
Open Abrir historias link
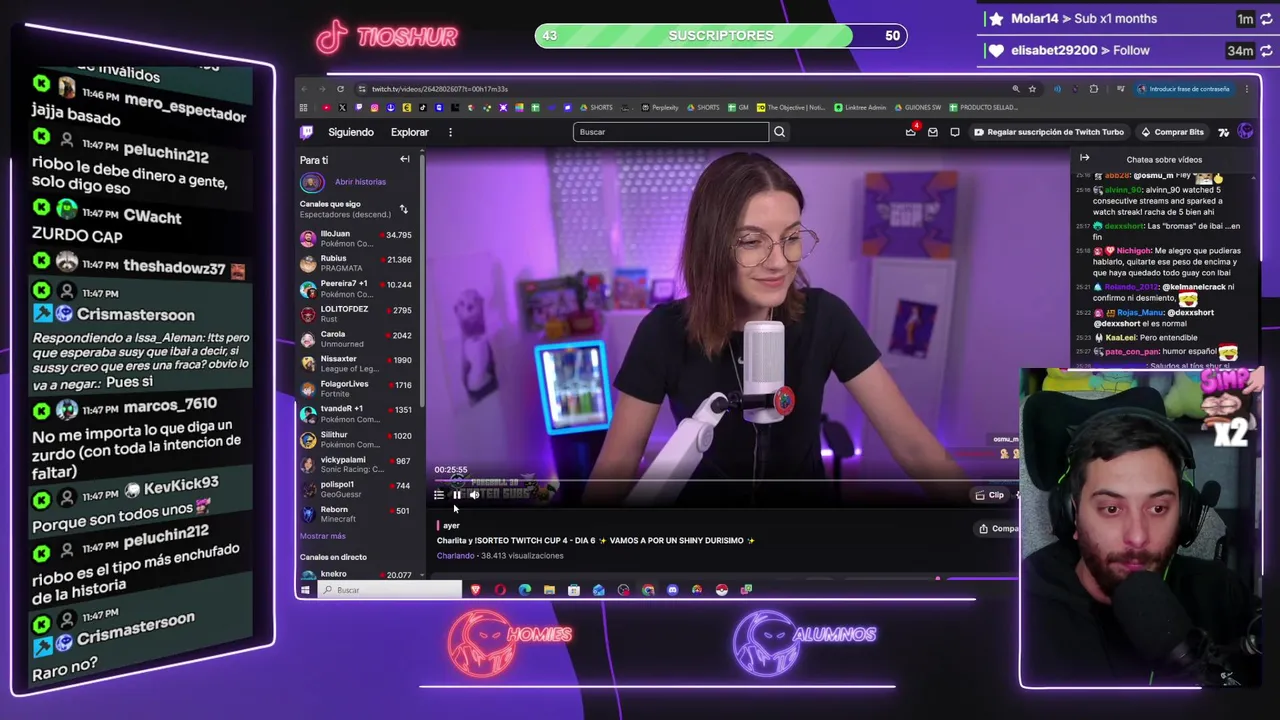(360, 182)
